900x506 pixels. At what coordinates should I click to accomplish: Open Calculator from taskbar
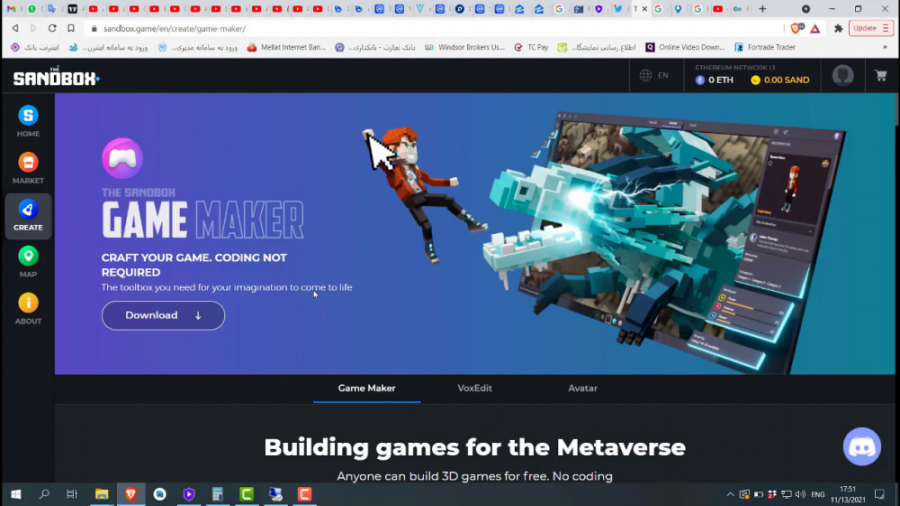pos(218,494)
